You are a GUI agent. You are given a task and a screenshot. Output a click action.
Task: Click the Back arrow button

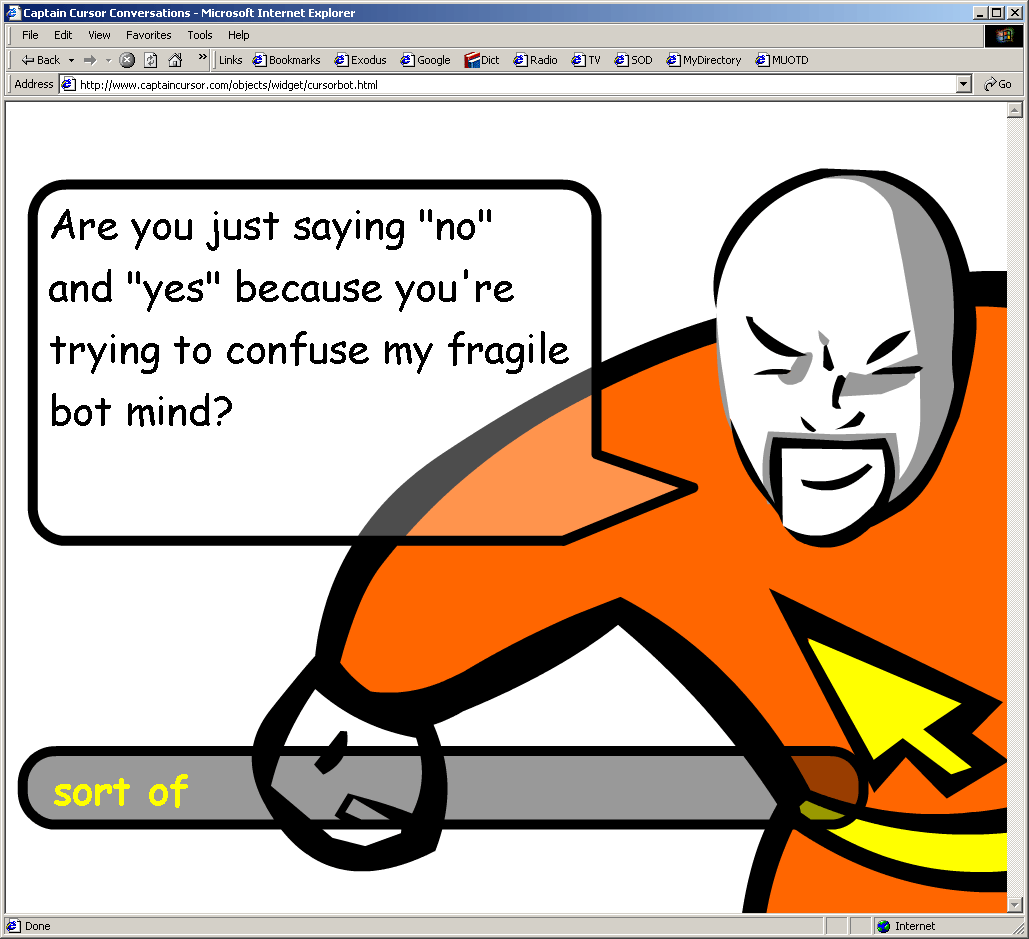click(40, 60)
